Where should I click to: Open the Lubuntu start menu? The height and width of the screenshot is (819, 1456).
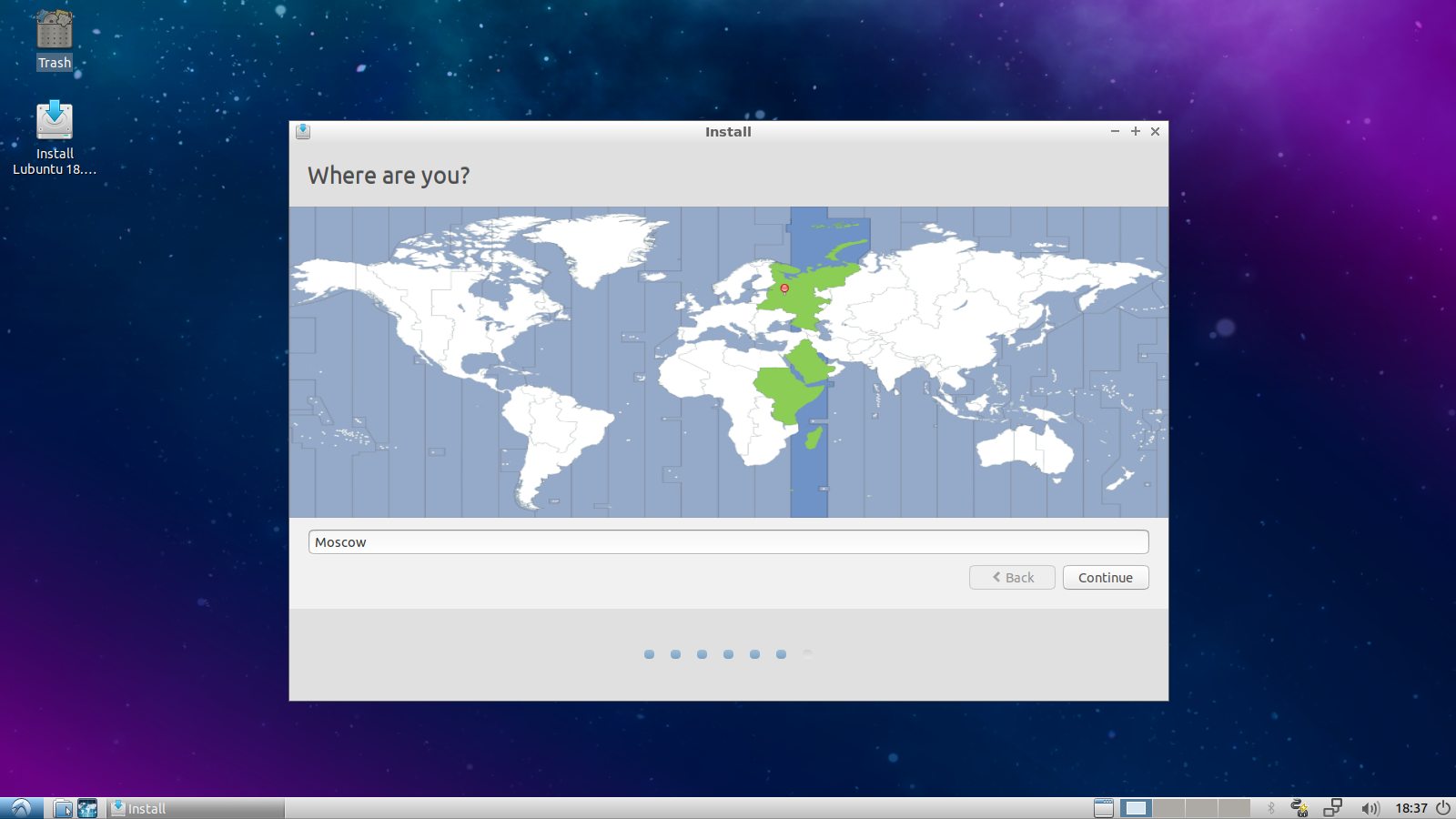[21, 808]
